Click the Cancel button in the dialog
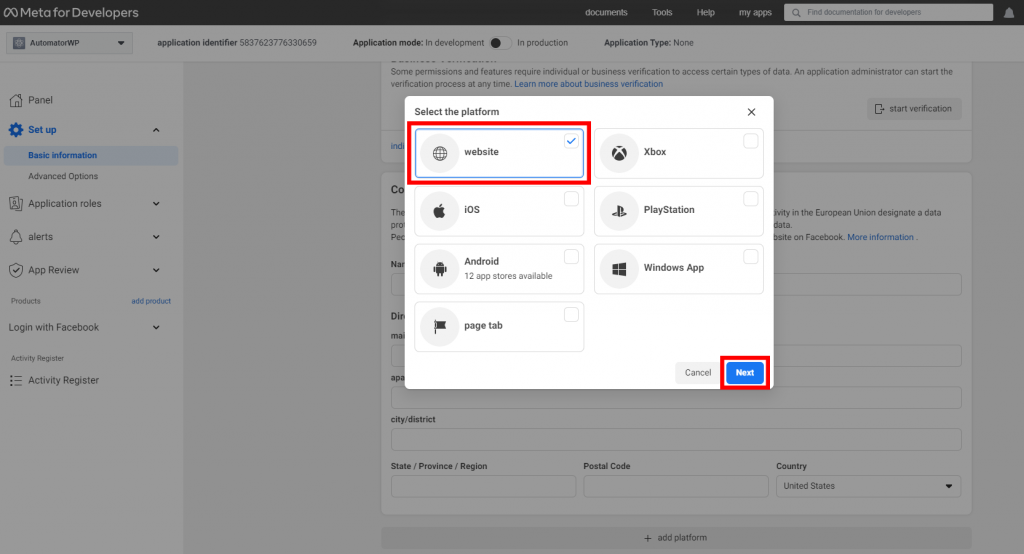This screenshot has width=1024, height=554. click(697, 373)
